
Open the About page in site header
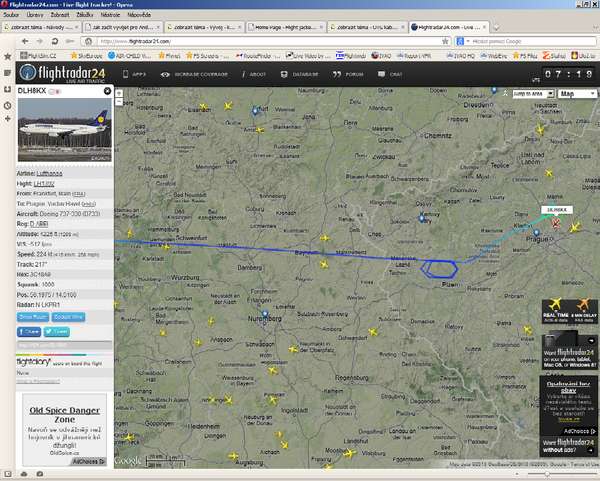point(254,74)
